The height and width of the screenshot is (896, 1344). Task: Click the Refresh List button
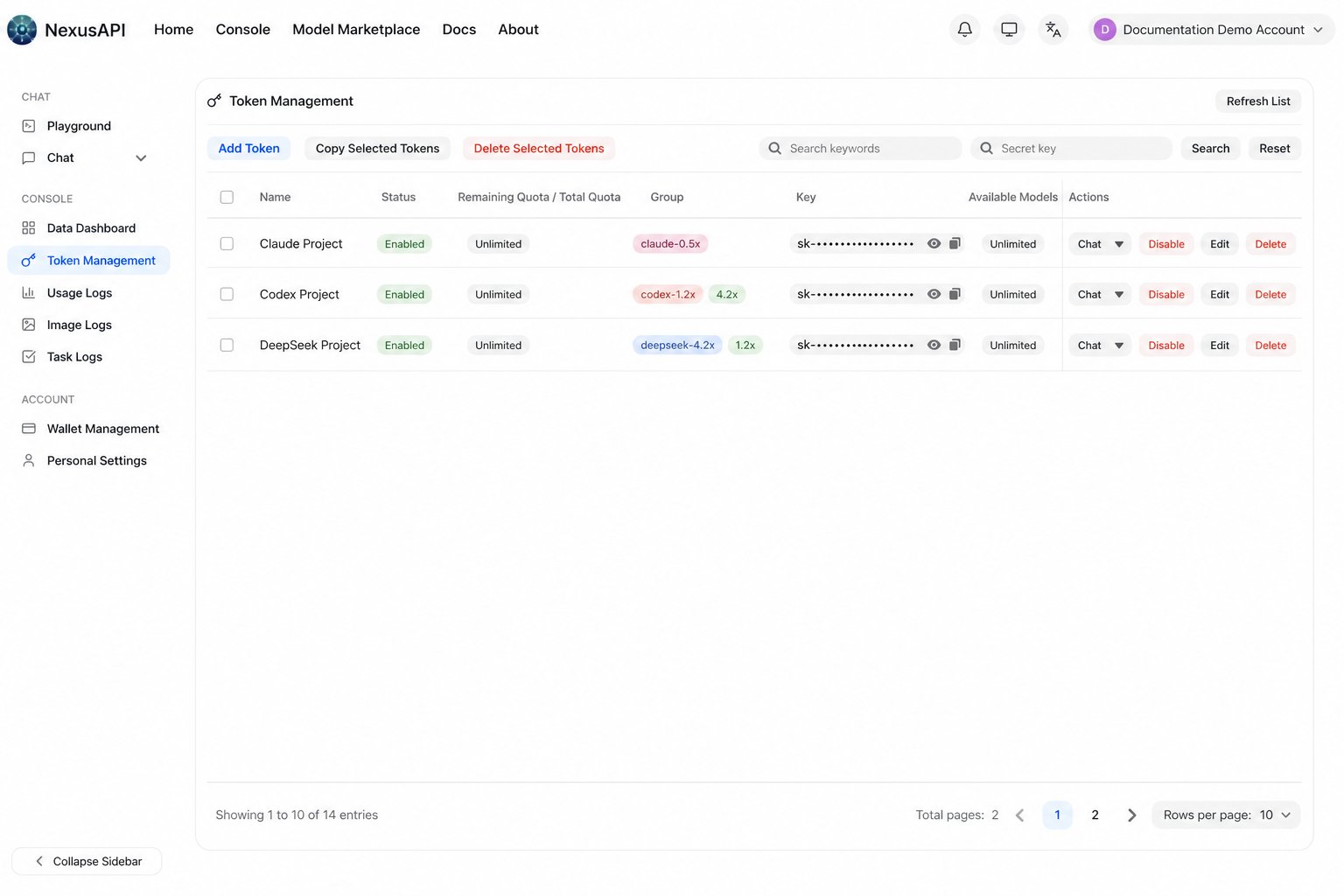tap(1258, 101)
